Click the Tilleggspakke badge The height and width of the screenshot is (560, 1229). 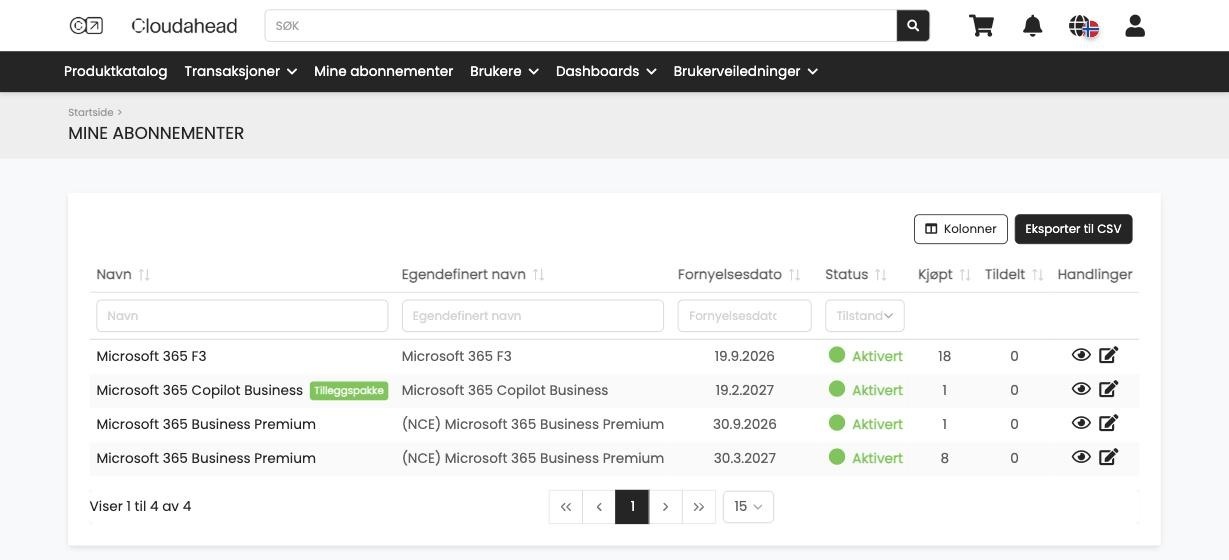point(349,391)
